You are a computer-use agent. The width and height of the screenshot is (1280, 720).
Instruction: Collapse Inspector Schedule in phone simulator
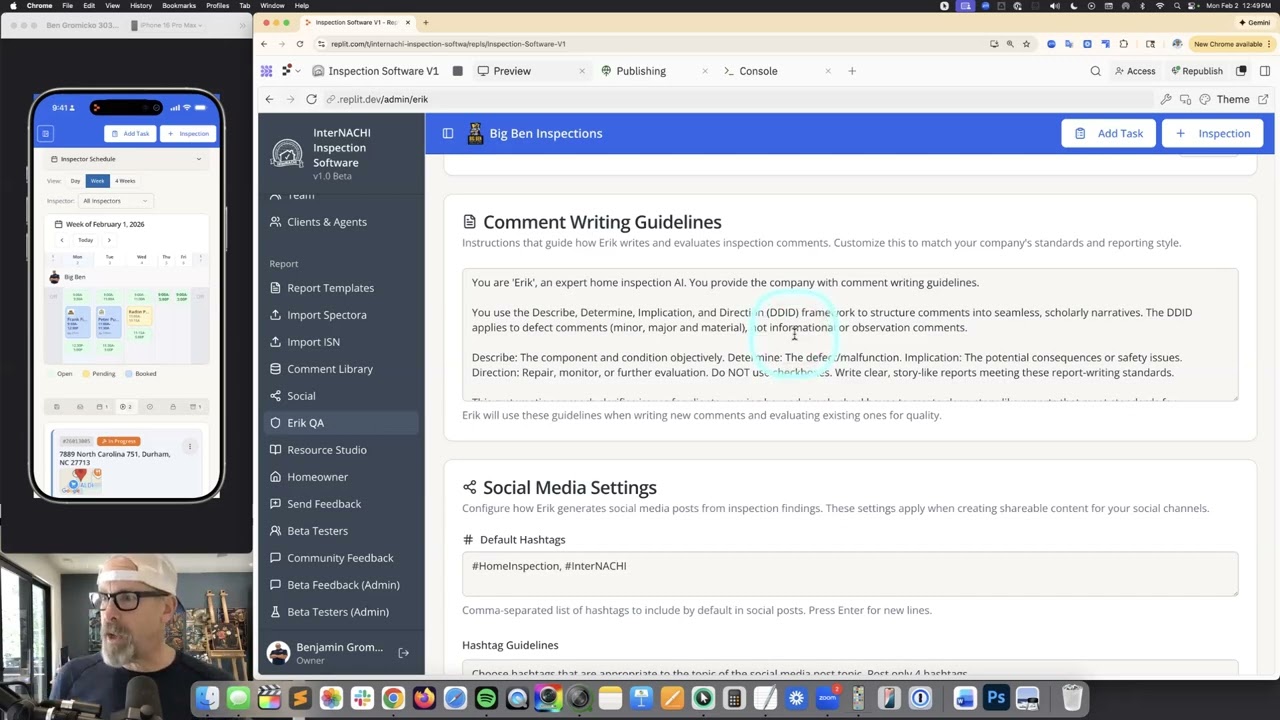click(198, 159)
